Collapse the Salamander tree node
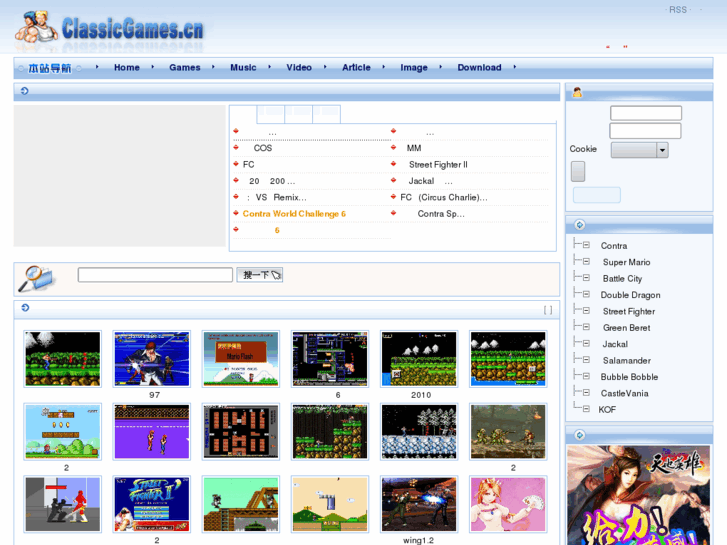This screenshot has width=727, height=545. (586, 360)
